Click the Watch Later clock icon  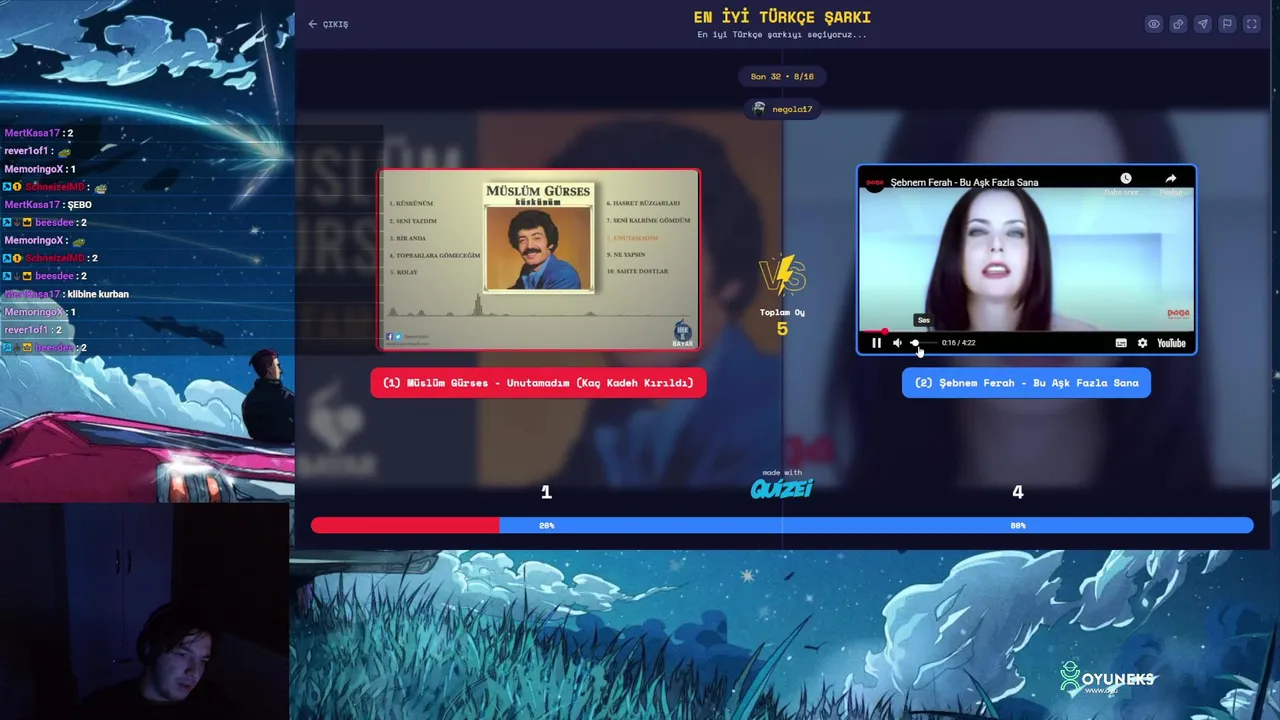click(1126, 179)
